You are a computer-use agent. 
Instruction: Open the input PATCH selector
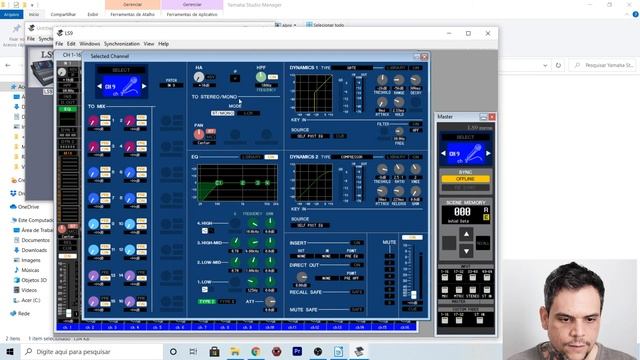pos(171,85)
